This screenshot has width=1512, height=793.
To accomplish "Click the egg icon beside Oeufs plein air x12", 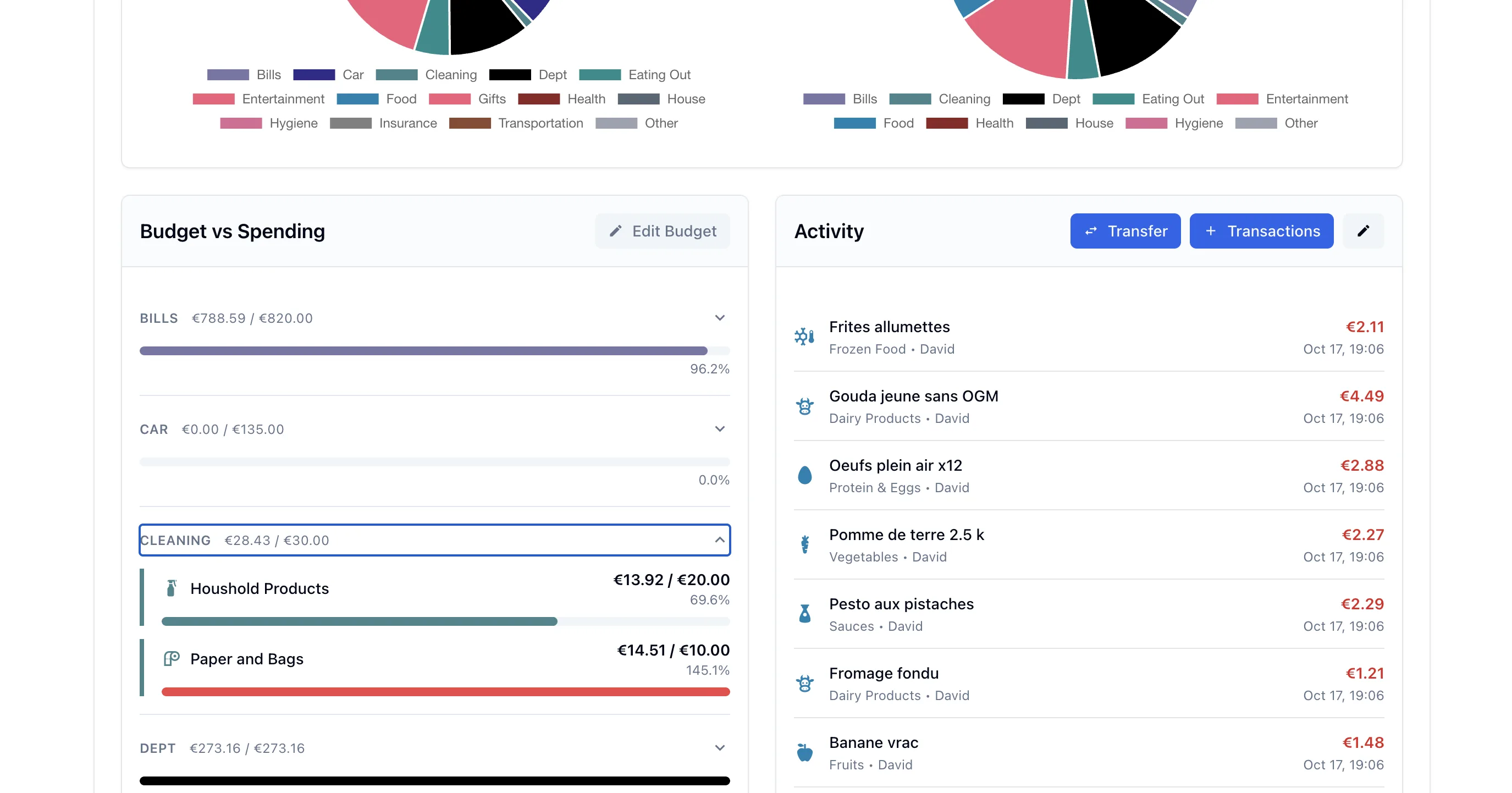I will 805,476.
